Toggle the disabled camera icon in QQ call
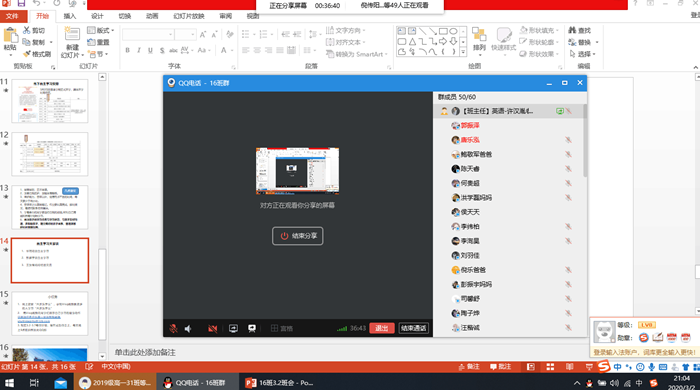Viewport: 700px width, 390px height. coord(212,329)
